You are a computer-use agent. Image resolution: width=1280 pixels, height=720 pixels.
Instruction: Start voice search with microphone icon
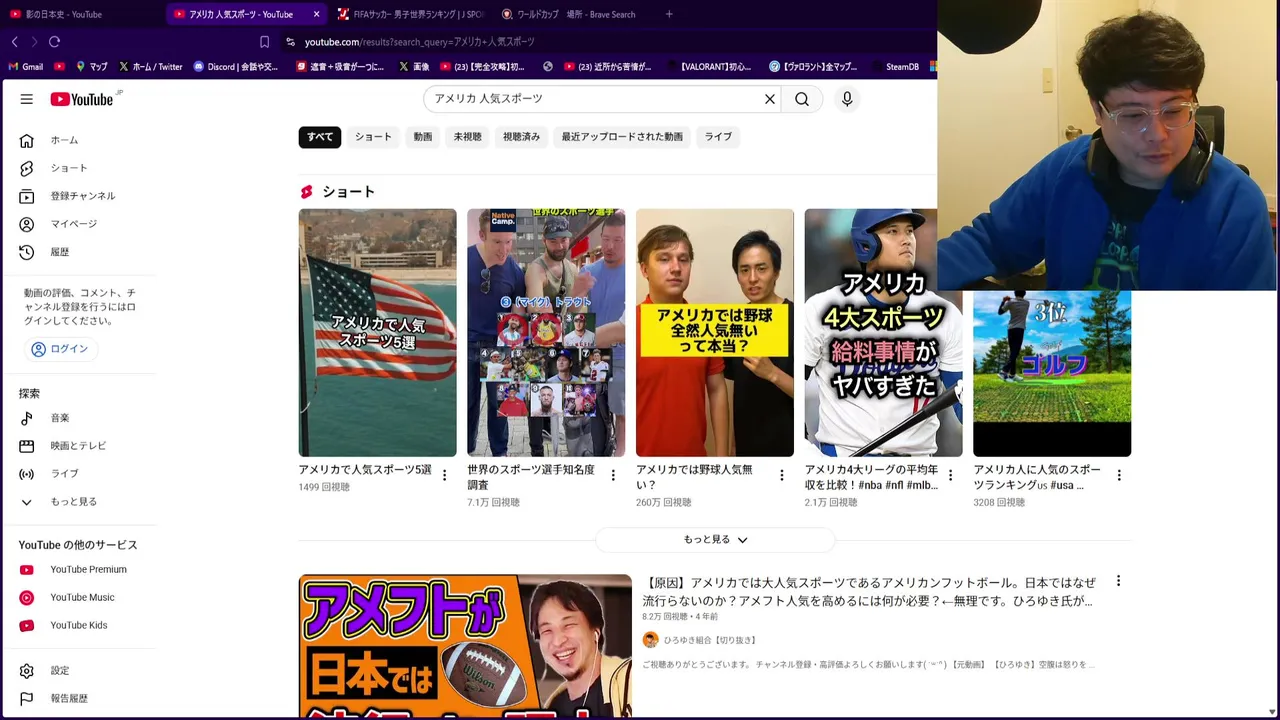point(847,99)
